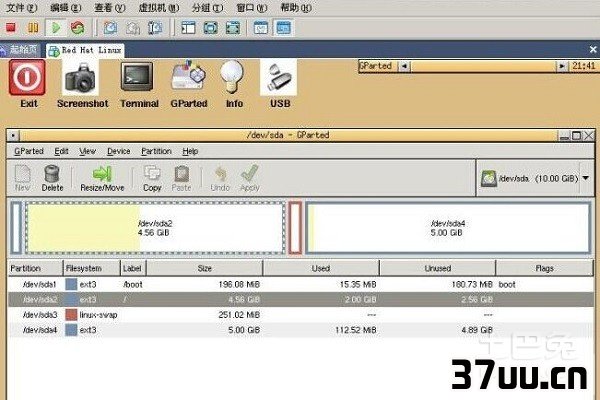Screen dimensions: 600x400
Task: Select the /dev/sda4 block in disk map
Action: point(448,228)
